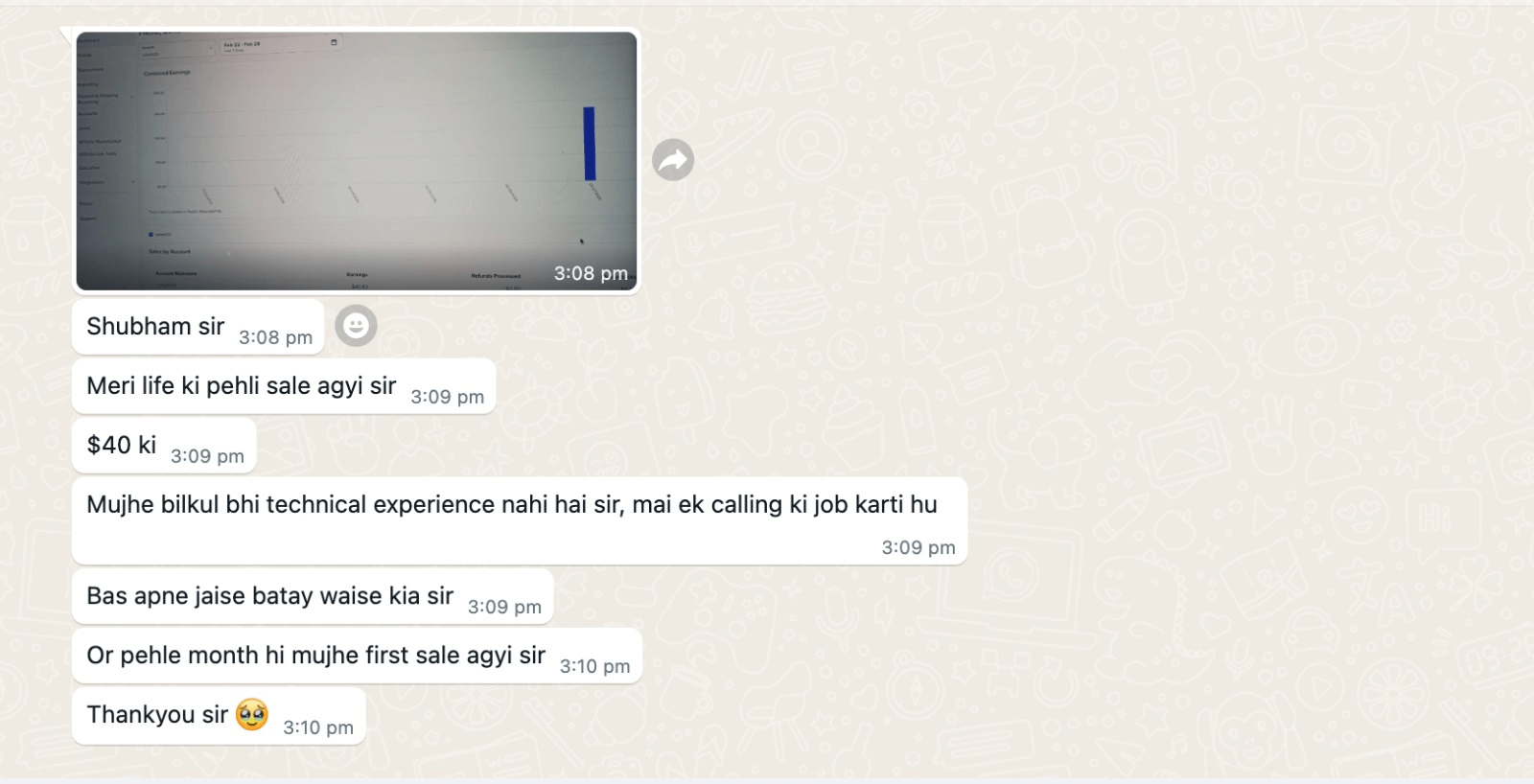Select the 'pehle month hi mujhe first sale' message

click(357, 656)
